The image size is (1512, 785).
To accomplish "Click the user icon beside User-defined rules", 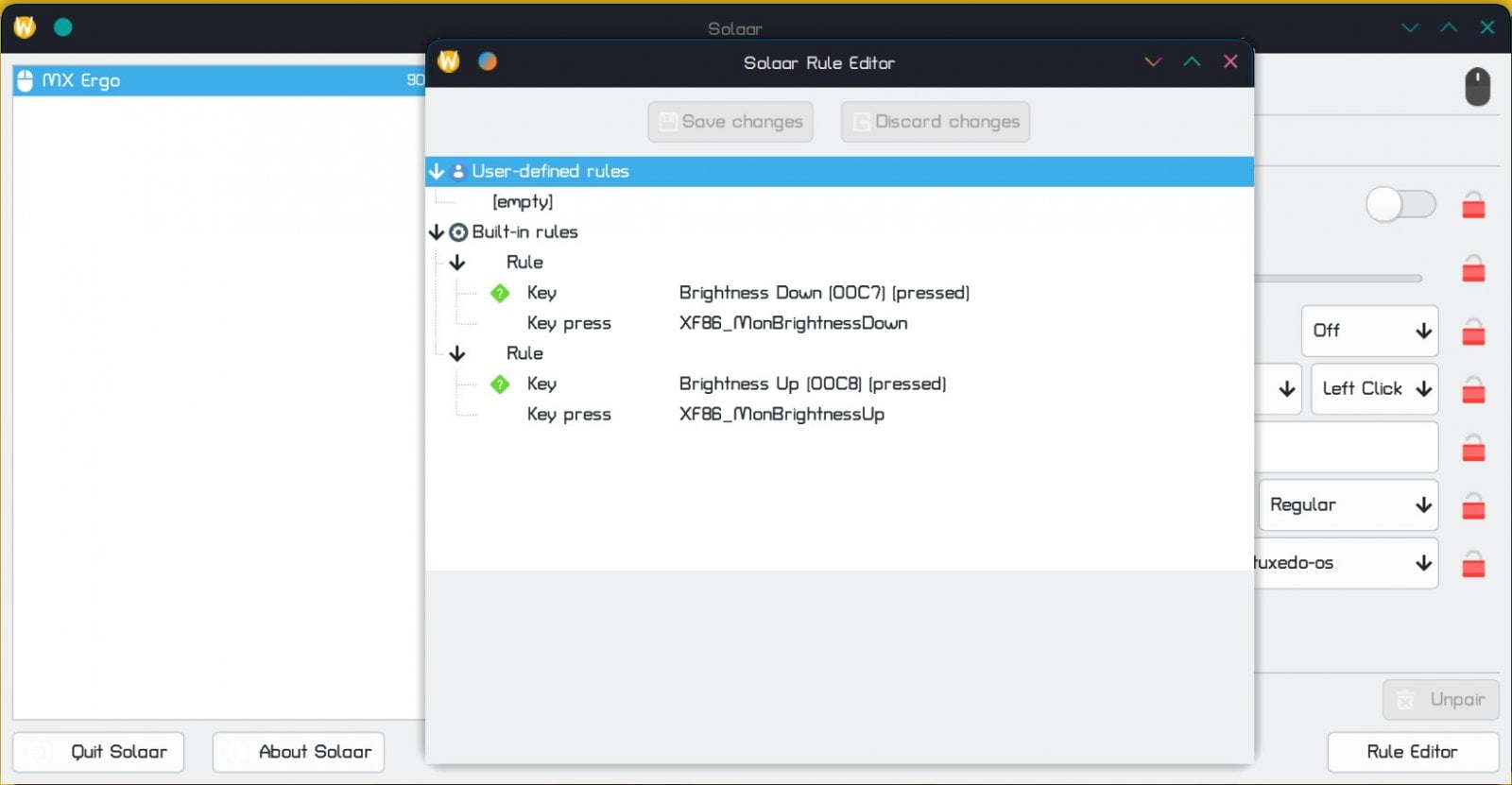I will coord(458,172).
